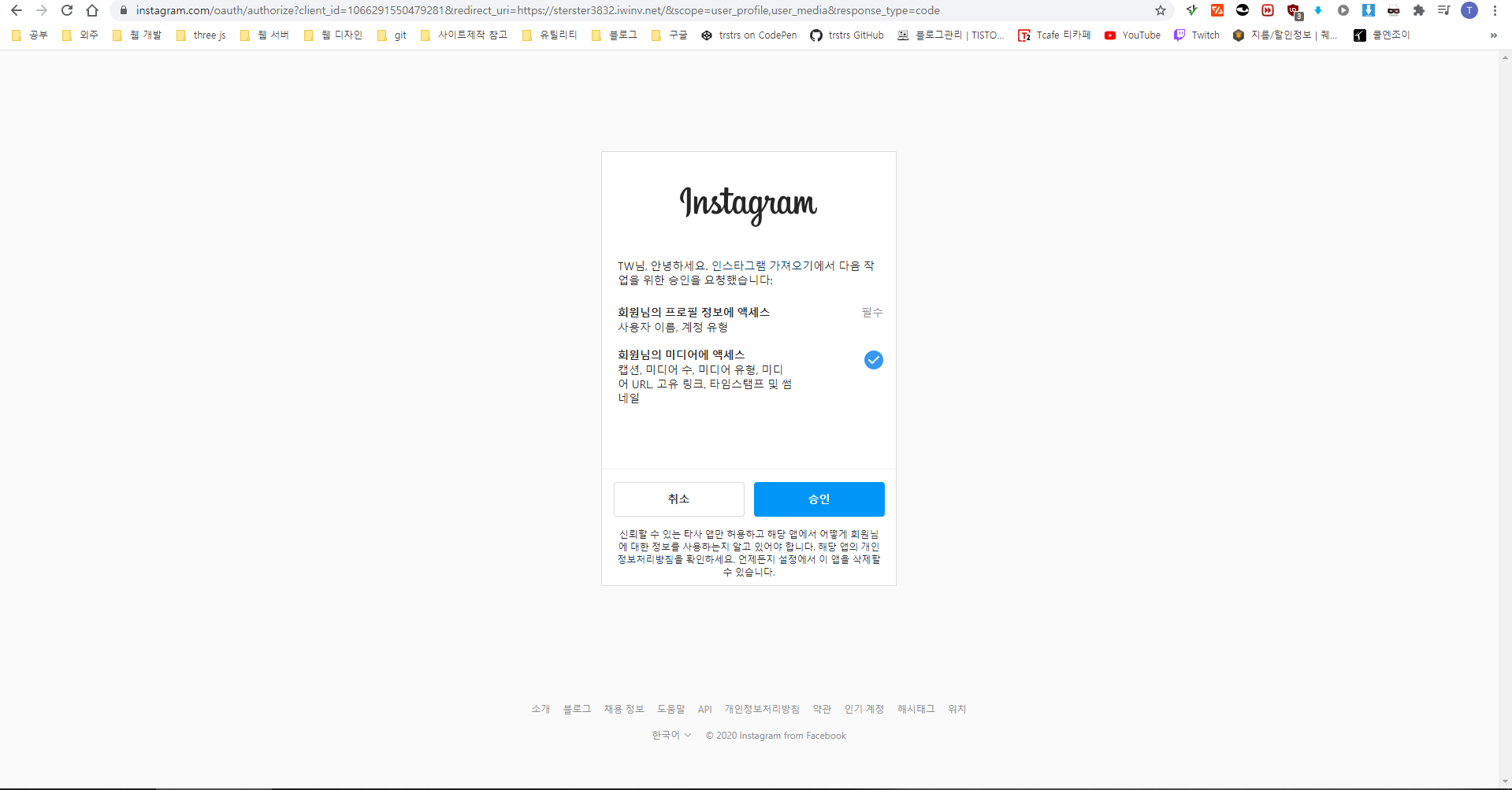Open the 클앤조이 bookmark
Screen dimensions: 1512x790
(1382, 35)
